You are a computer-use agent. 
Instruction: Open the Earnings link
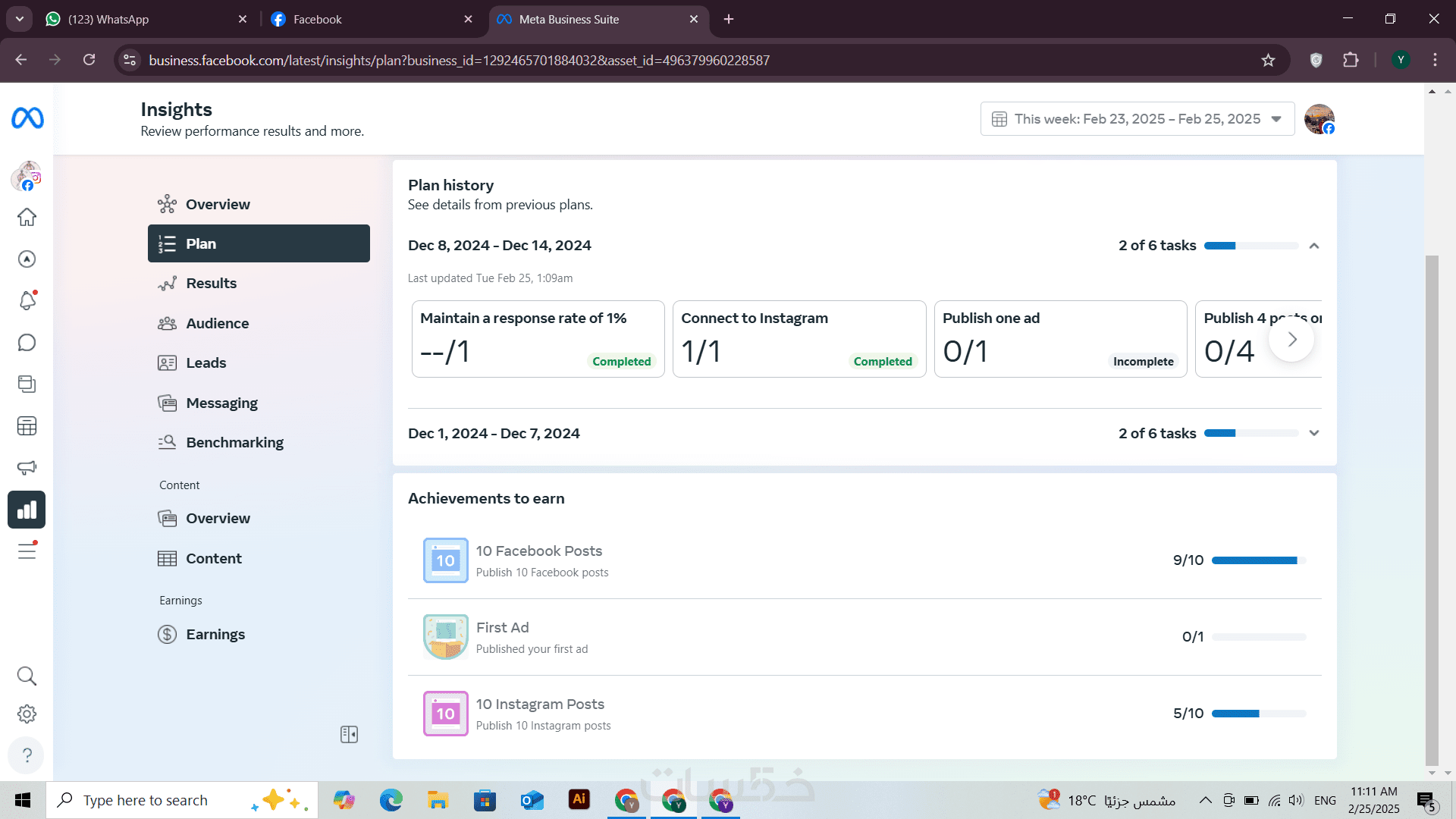pyautogui.click(x=215, y=634)
